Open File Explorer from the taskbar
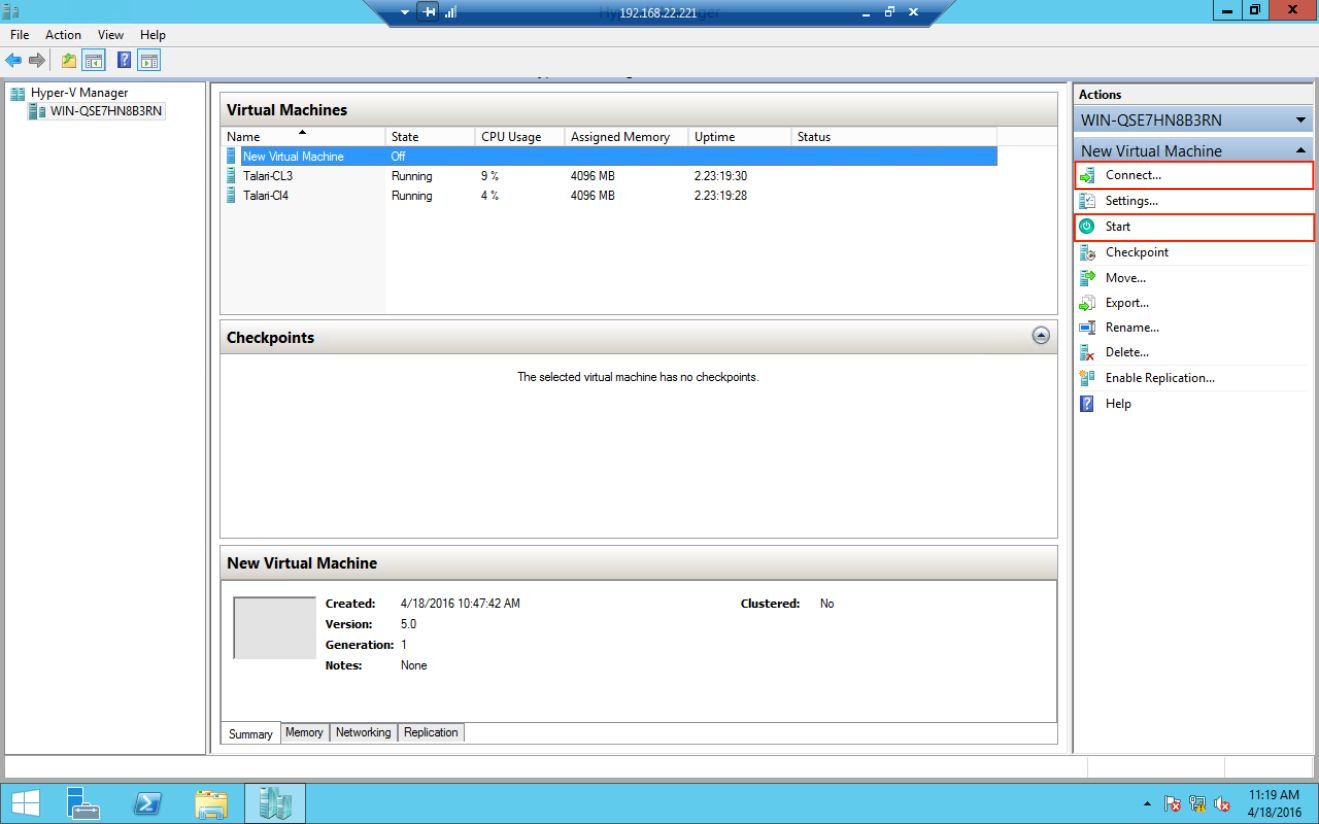The height and width of the screenshot is (824, 1319). tap(211, 803)
